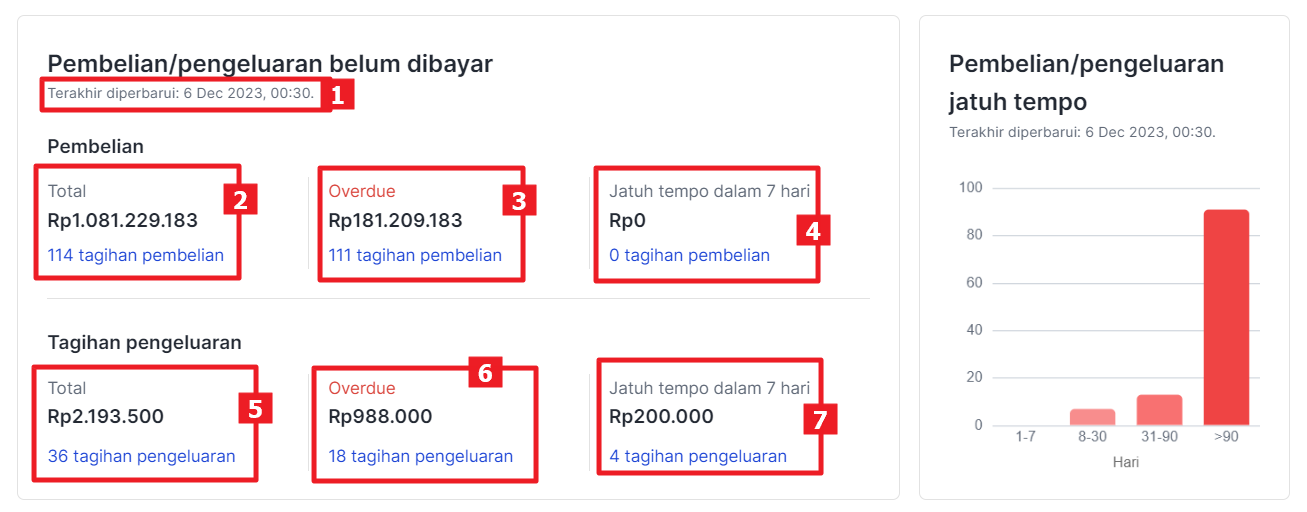Image resolution: width=1307 pixels, height=512 pixels.
Task: Click the 31-90 days chart bar
Action: pyautogui.click(x=1159, y=410)
